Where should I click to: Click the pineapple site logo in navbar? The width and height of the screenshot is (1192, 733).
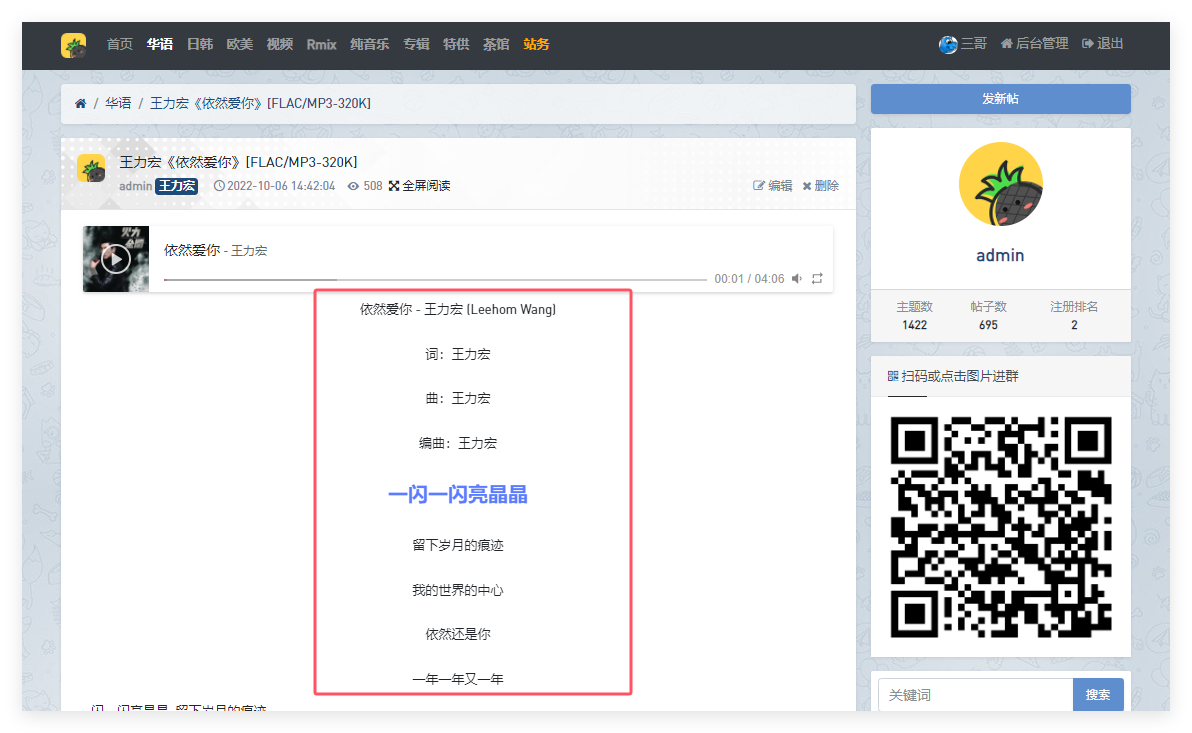pos(73,45)
